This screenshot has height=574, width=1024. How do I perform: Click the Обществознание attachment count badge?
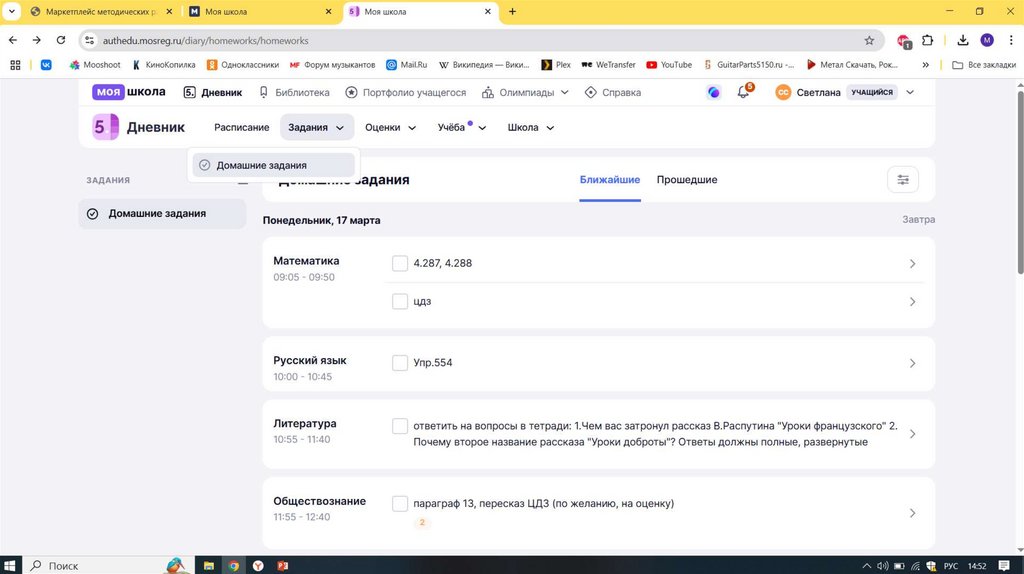(422, 522)
